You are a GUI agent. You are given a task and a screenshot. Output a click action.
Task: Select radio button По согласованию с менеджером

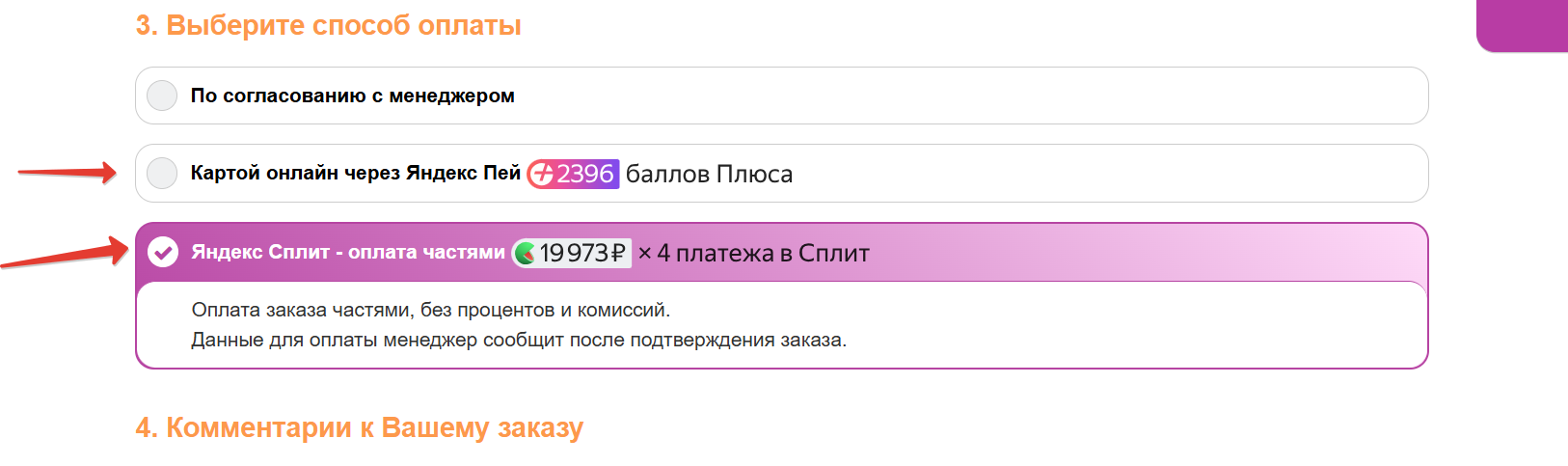162,96
